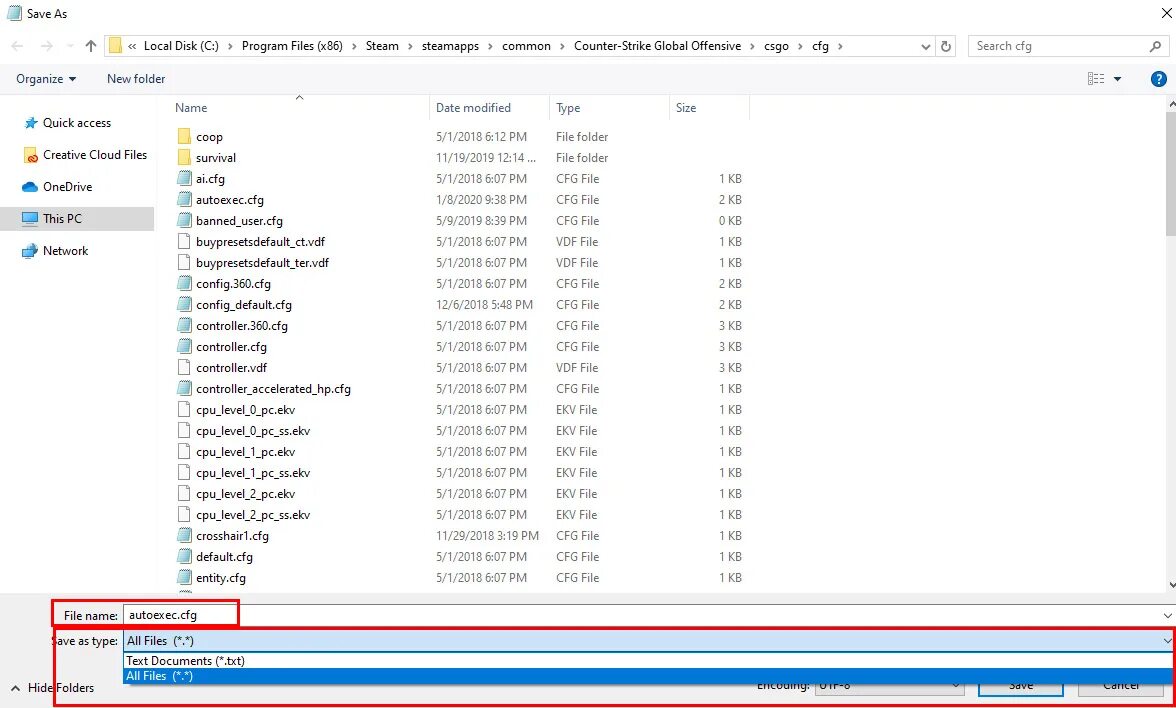Click the back navigation arrow

click(17, 46)
